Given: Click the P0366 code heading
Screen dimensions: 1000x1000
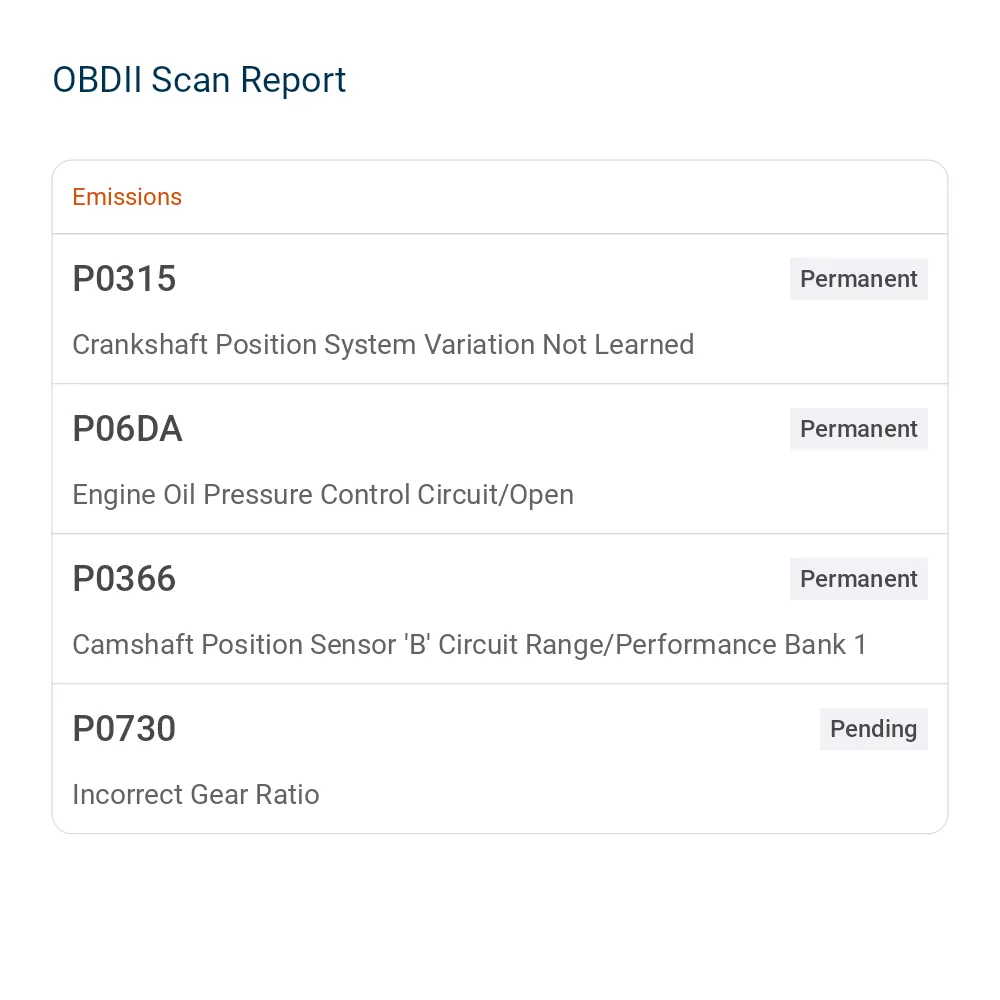Looking at the screenshot, I should tap(124, 578).
